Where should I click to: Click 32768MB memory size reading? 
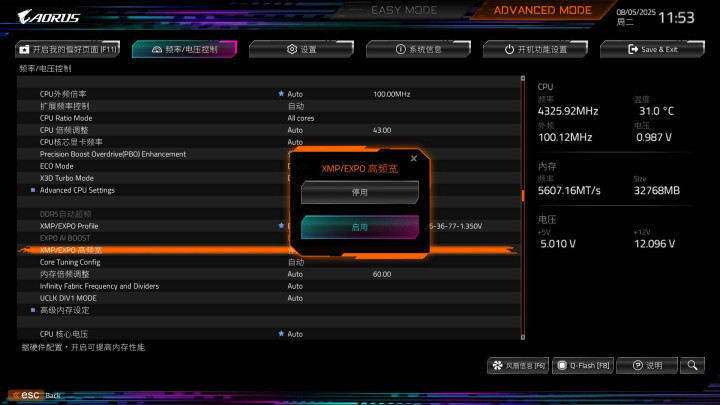[657, 191]
